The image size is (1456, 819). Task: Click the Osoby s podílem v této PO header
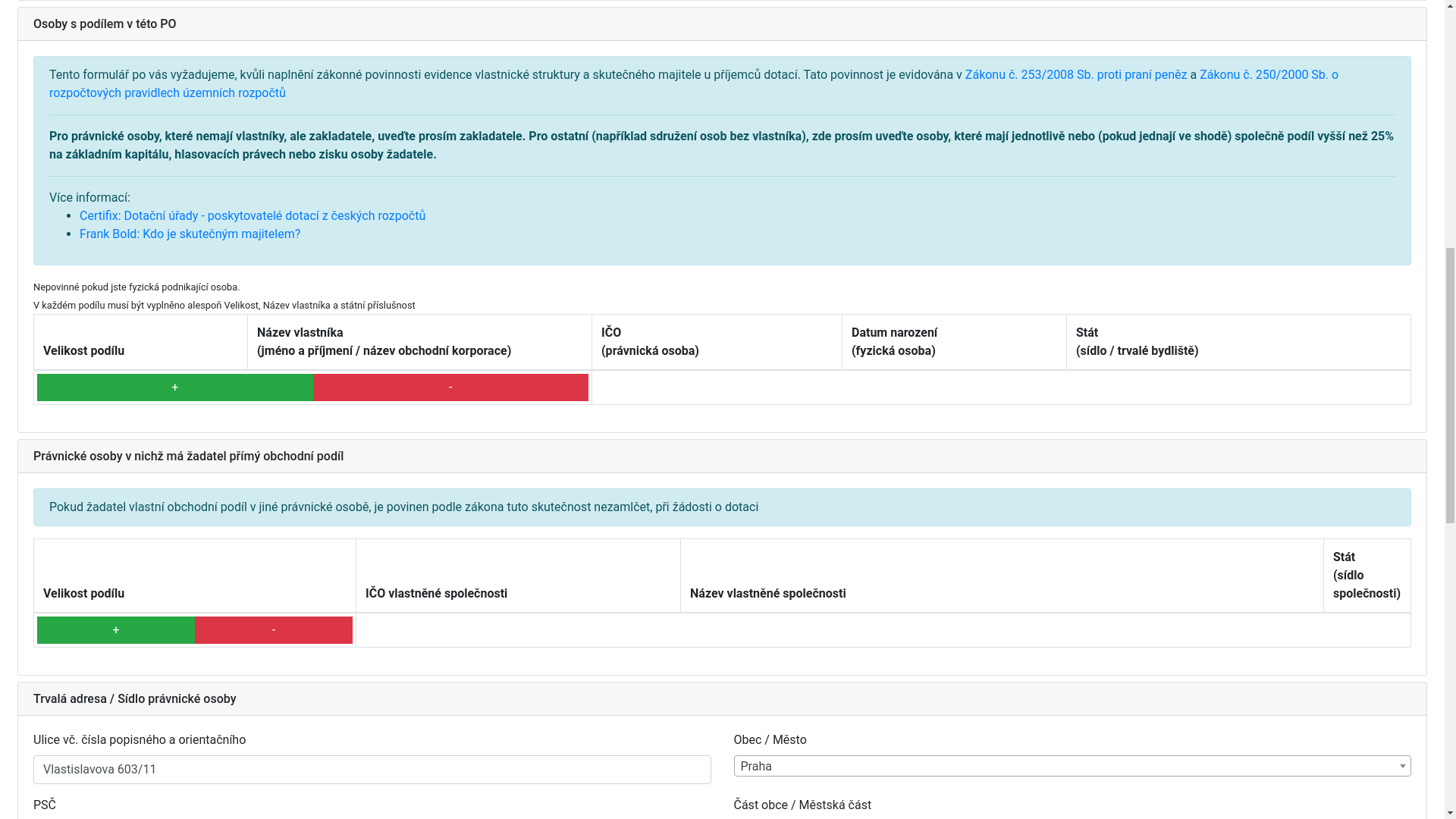click(105, 24)
